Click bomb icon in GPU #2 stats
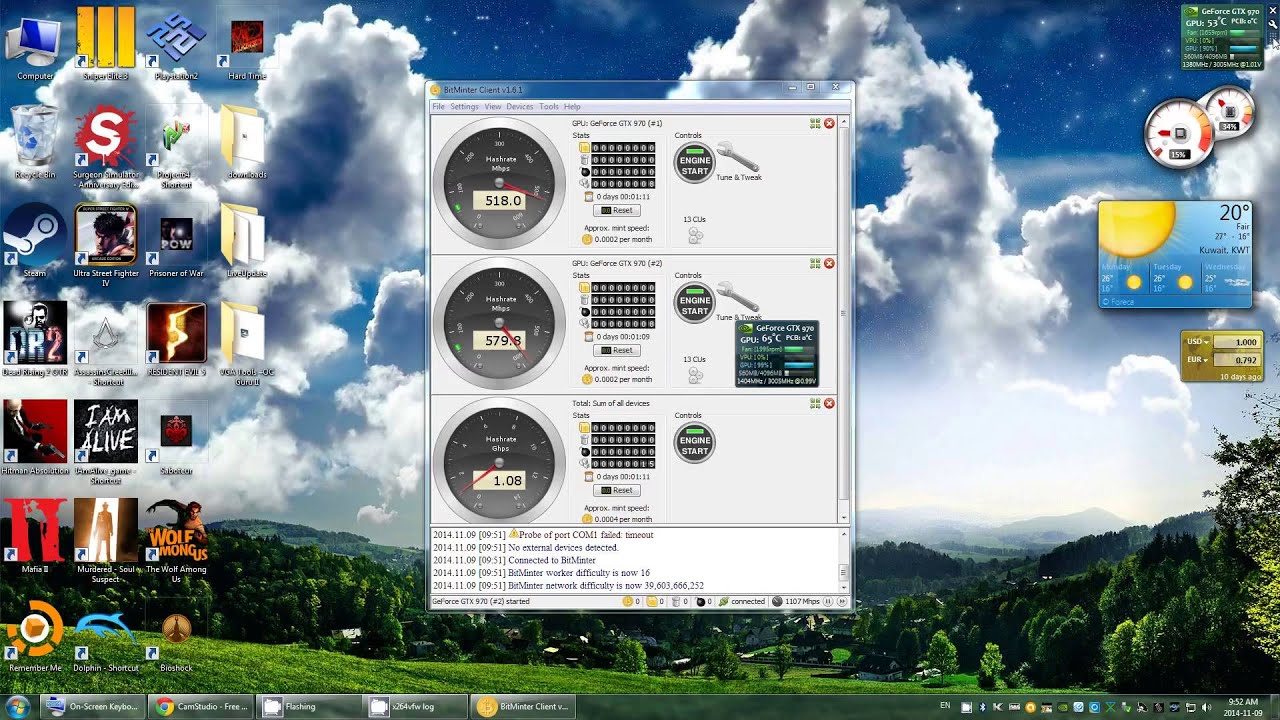Screen dimensions: 1280x720 click(585, 312)
